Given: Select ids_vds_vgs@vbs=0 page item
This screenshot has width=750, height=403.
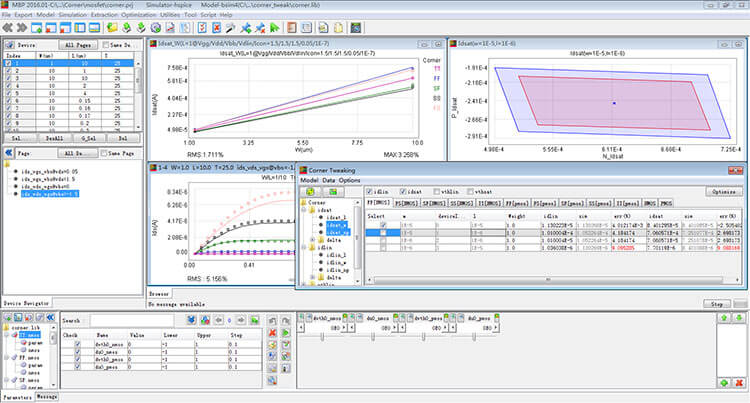Looking at the screenshot, I should click(x=45, y=186).
